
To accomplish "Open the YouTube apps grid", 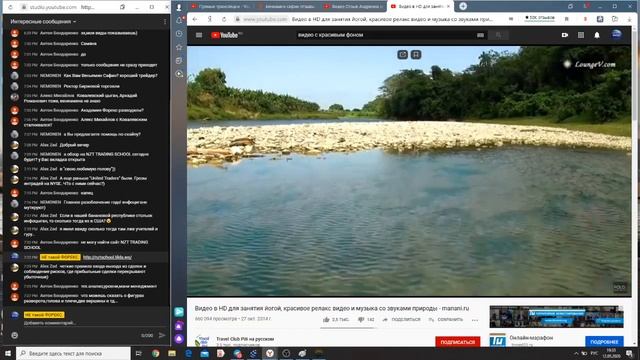I will point(581,35).
